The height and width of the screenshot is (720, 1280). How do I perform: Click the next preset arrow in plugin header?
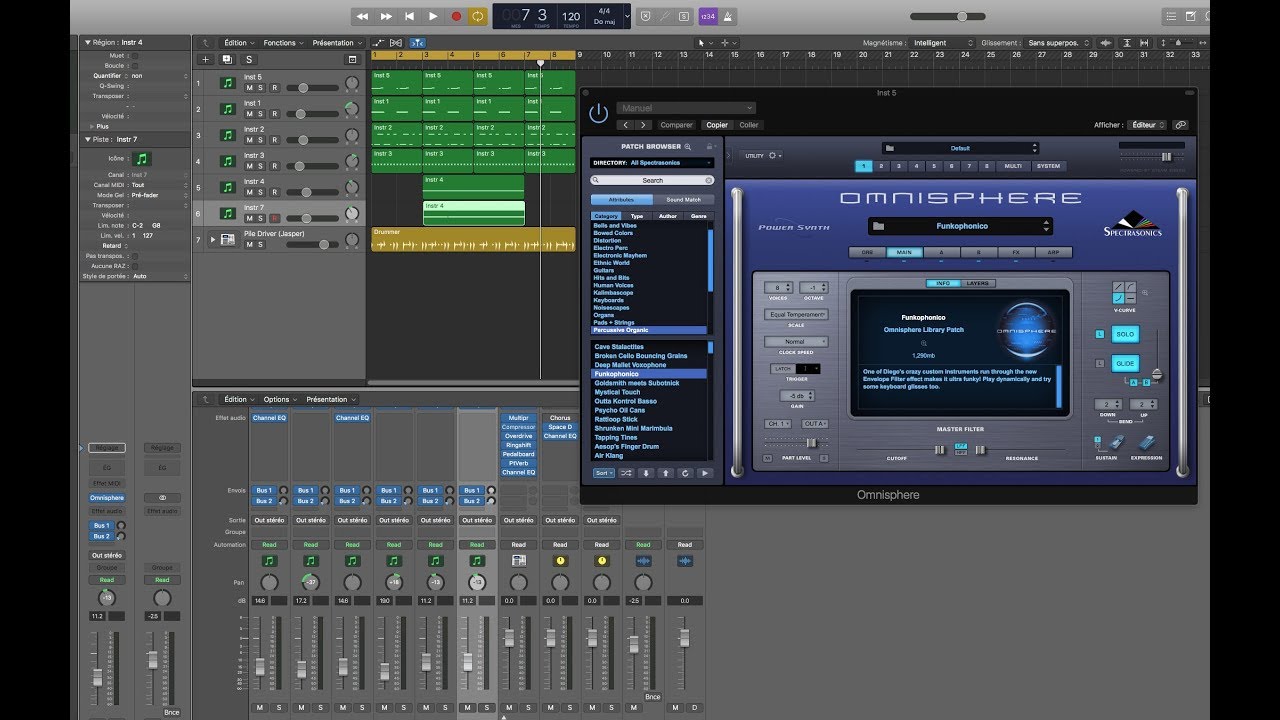[645, 125]
